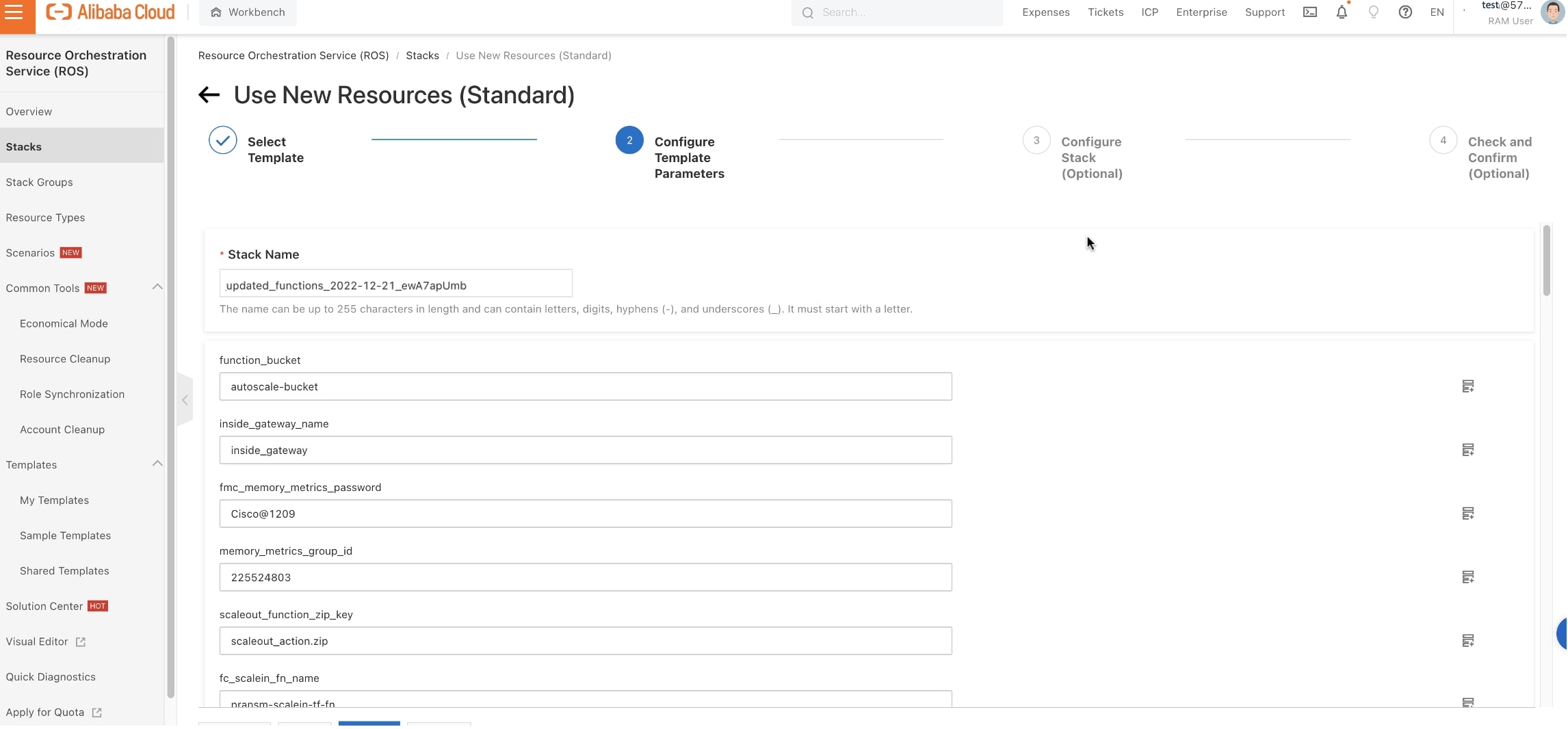Collapse the Templates section
This screenshot has height=729, width=1568.
[157, 463]
